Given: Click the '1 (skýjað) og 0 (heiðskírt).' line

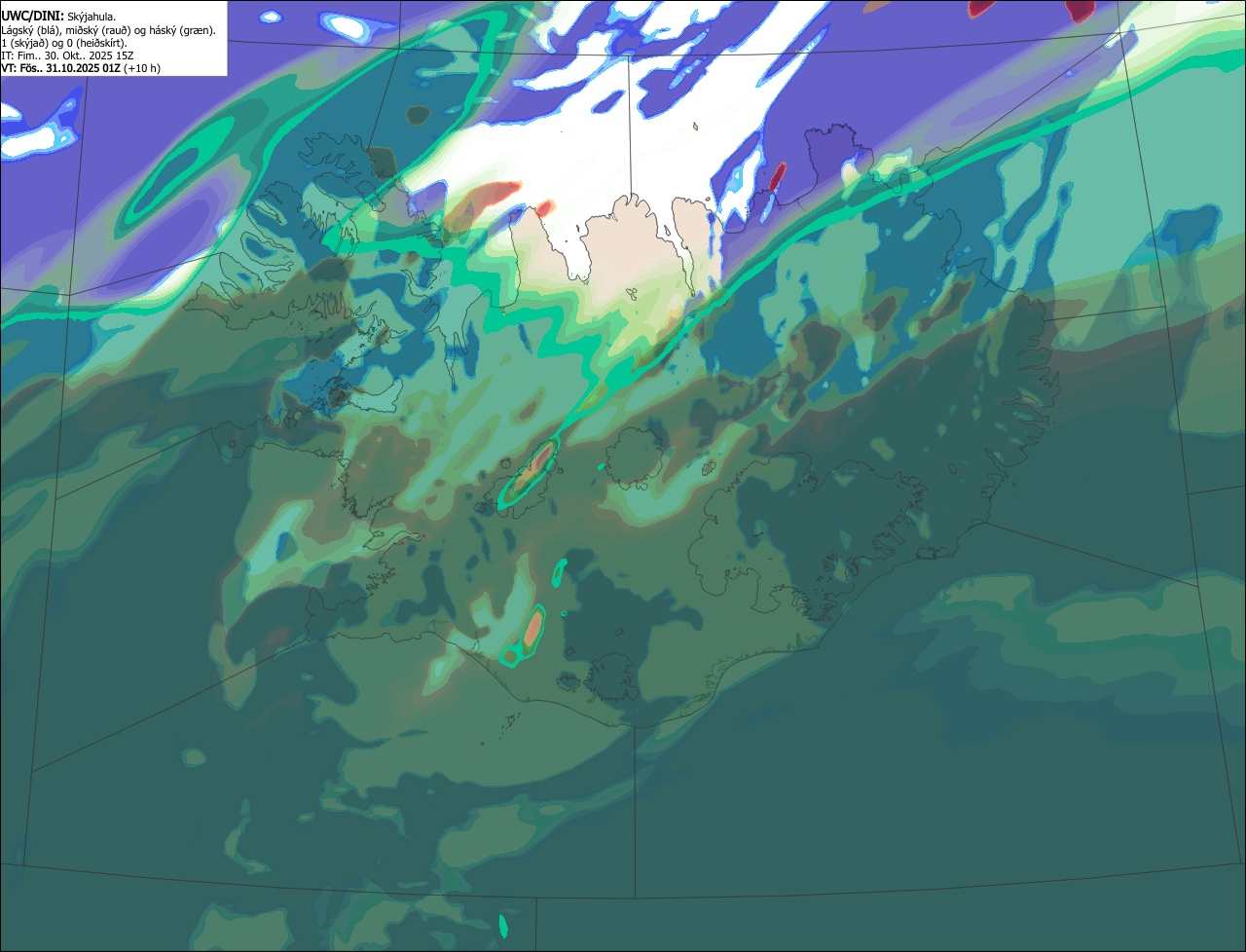Looking at the screenshot, I should [x=63, y=43].
